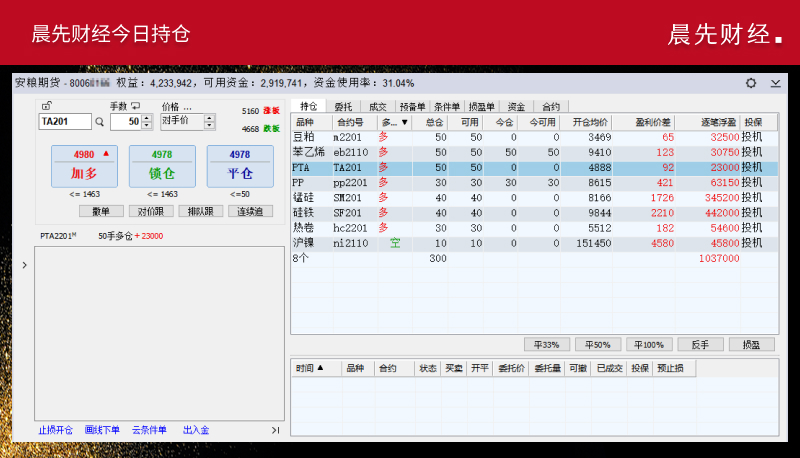The height and width of the screenshot is (458, 800).
Task: Click the left sidebar expand arrow
Action: coord(24,266)
